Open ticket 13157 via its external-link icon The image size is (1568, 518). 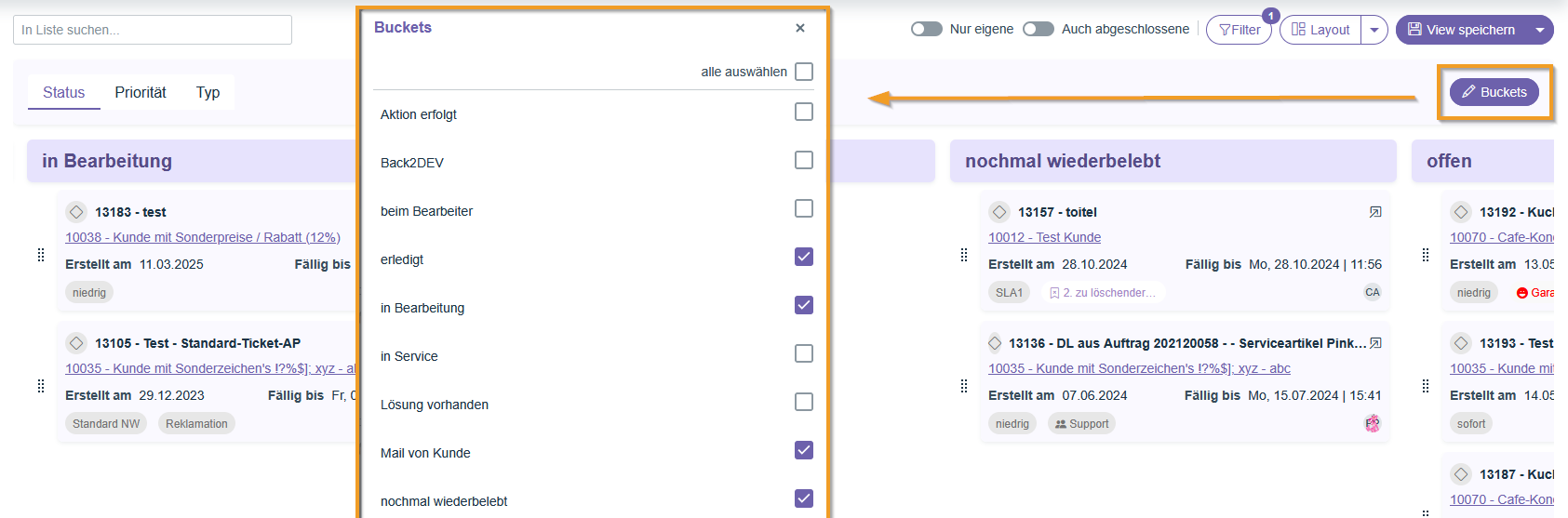(1374, 212)
